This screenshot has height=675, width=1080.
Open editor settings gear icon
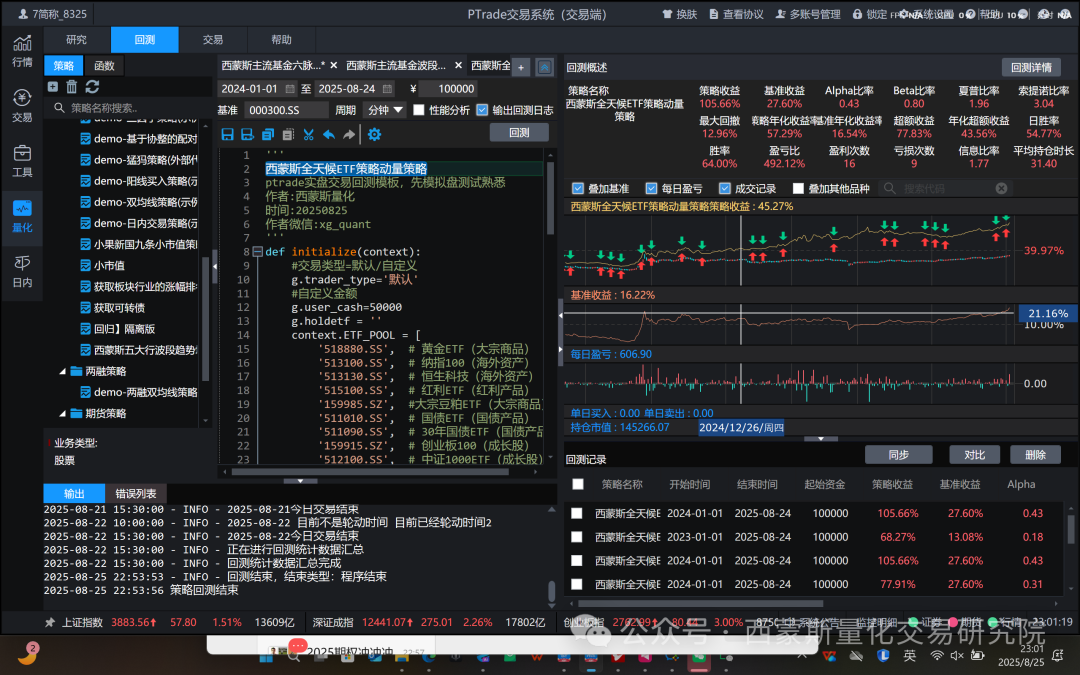pos(374,134)
